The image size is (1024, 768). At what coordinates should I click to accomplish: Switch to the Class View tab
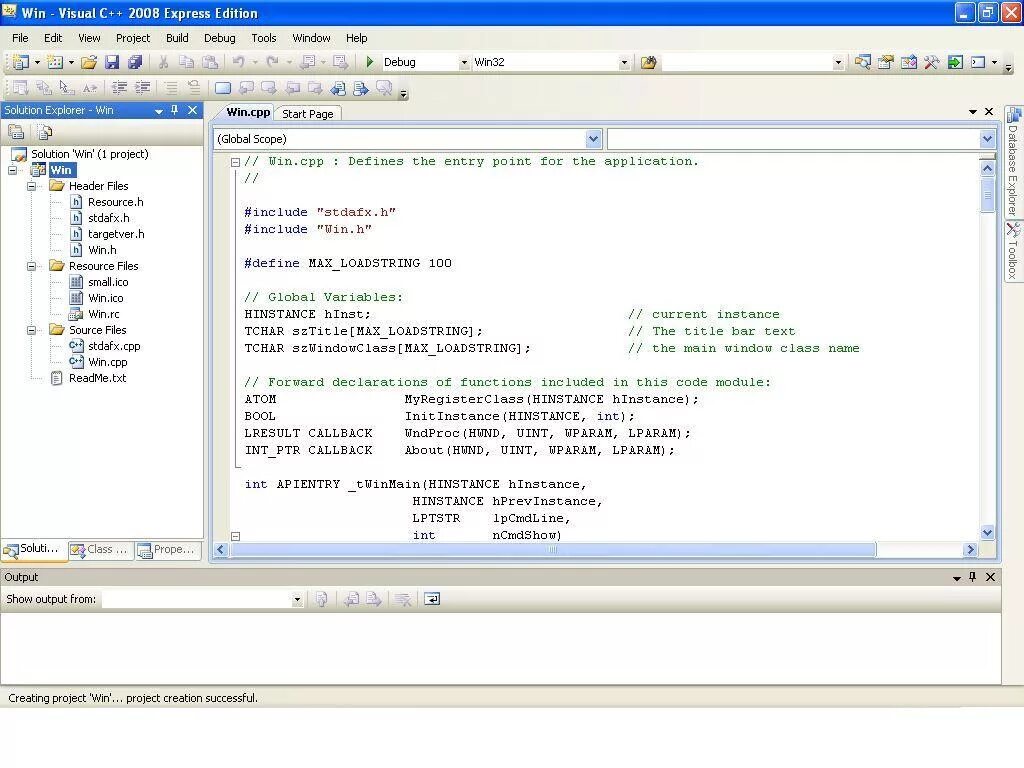(x=101, y=550)
